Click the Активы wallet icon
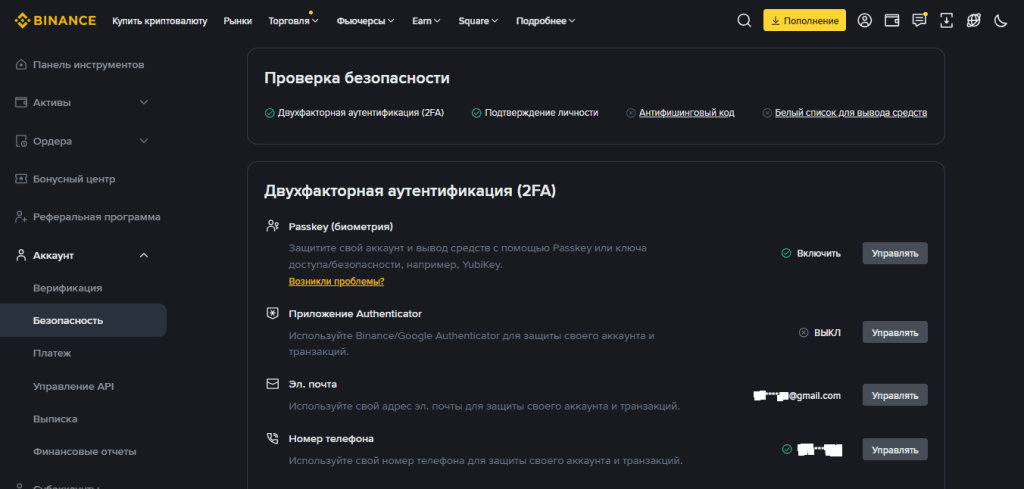Viewport: 1024px width, 489px height. tap(21, 103)
